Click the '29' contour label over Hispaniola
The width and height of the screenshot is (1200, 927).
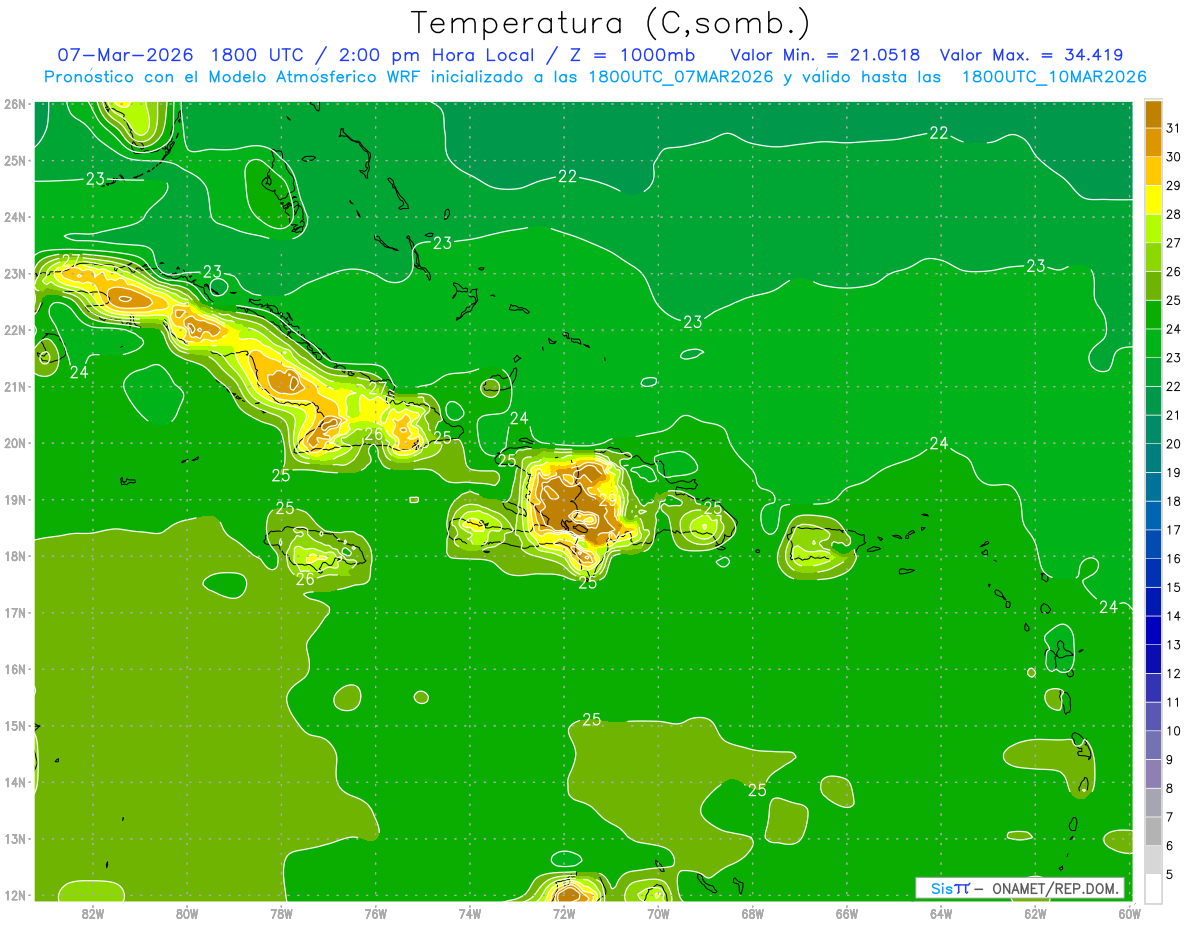[608, 500]
